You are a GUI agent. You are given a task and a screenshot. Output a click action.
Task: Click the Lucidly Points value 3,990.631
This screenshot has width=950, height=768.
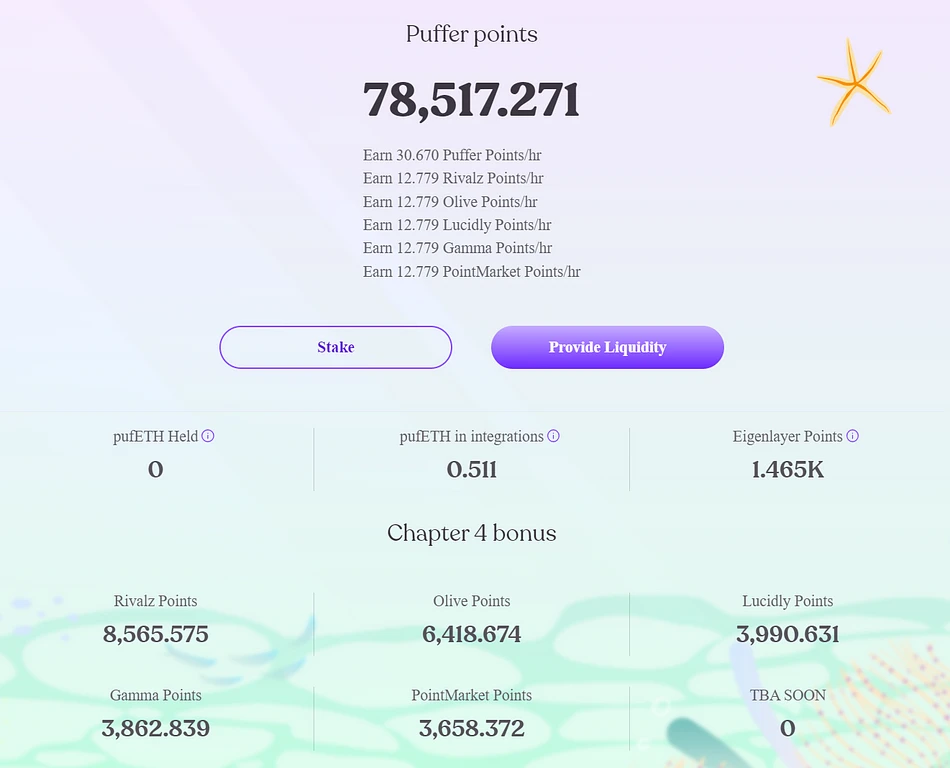(787, 634)
